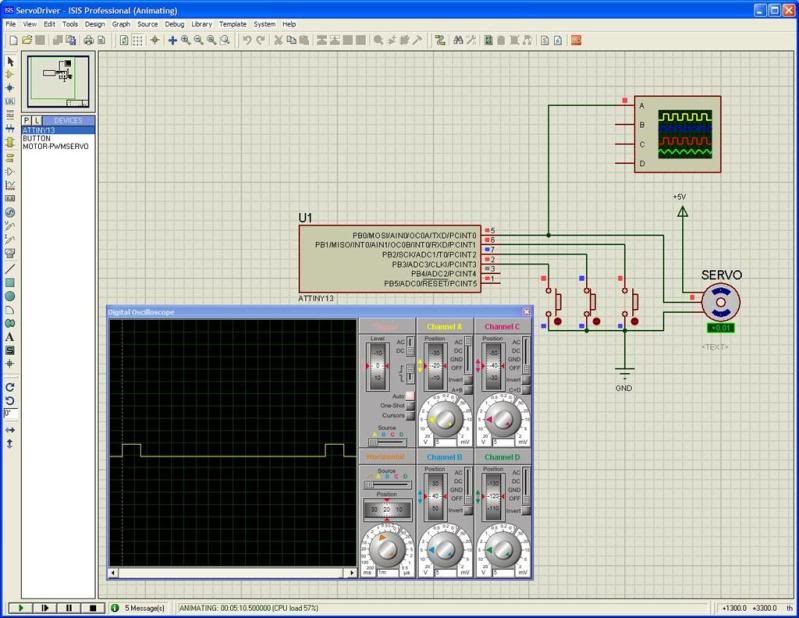Image resolution: width=799 pixels, height=618 pixels.
Task: Click Channel A volts/div dial knob
Action: (x=445, y=420)
